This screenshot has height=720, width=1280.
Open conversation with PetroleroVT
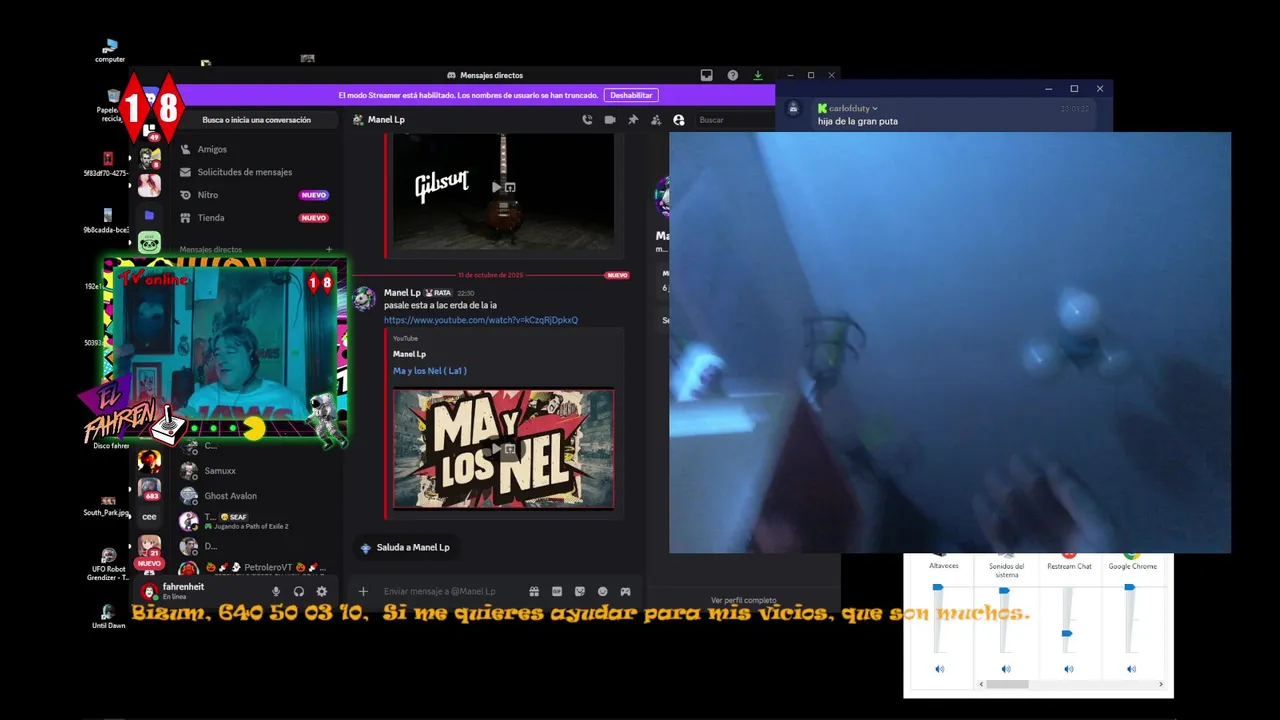click(255, 568)
